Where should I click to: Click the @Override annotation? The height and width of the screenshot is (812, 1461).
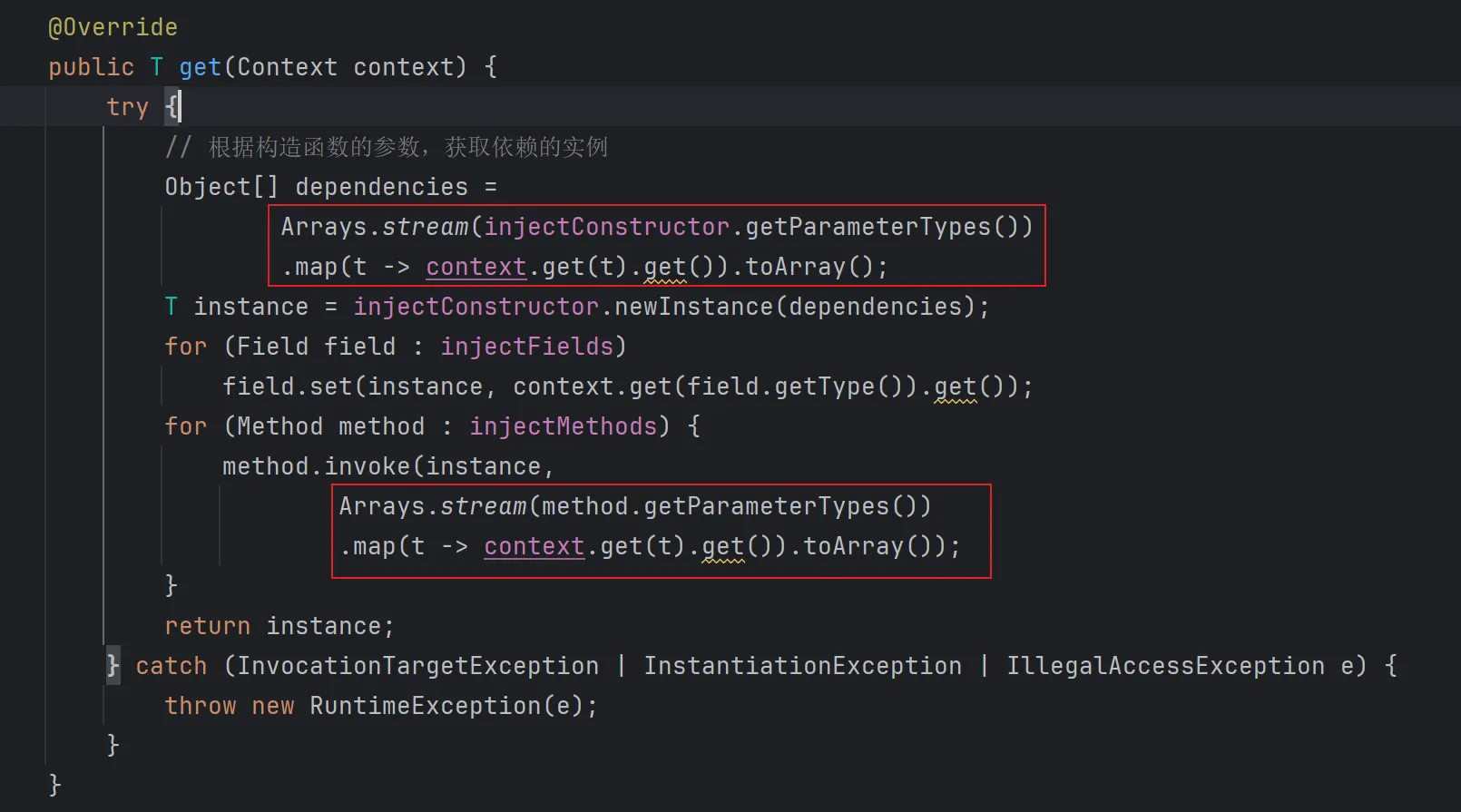point(113,27)
